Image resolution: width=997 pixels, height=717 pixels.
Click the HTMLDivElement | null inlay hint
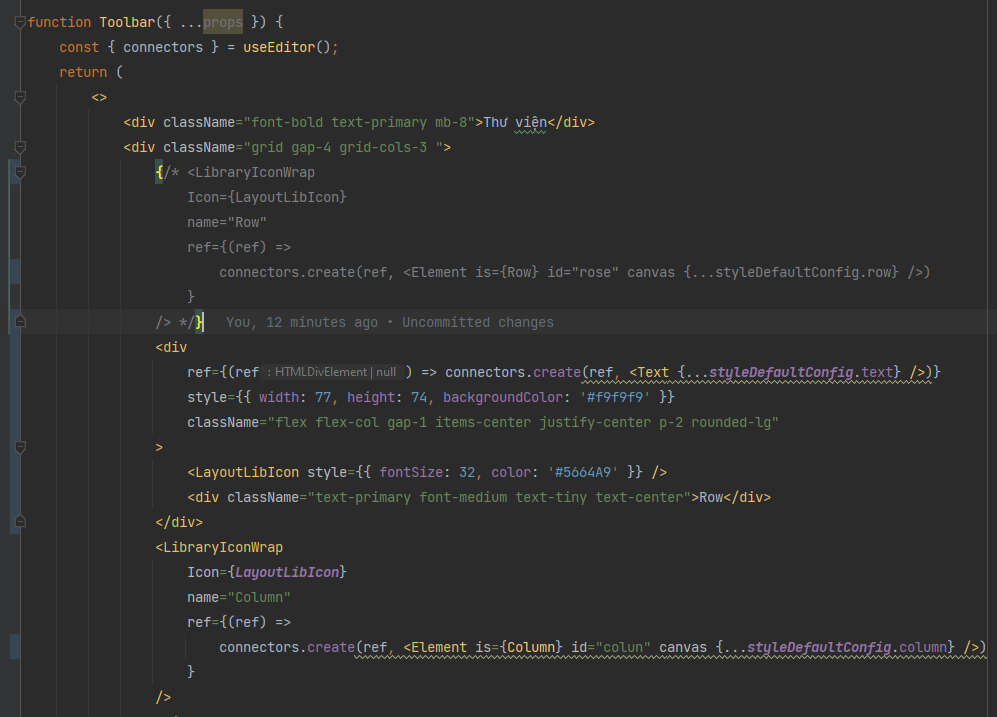coord(331,372)
